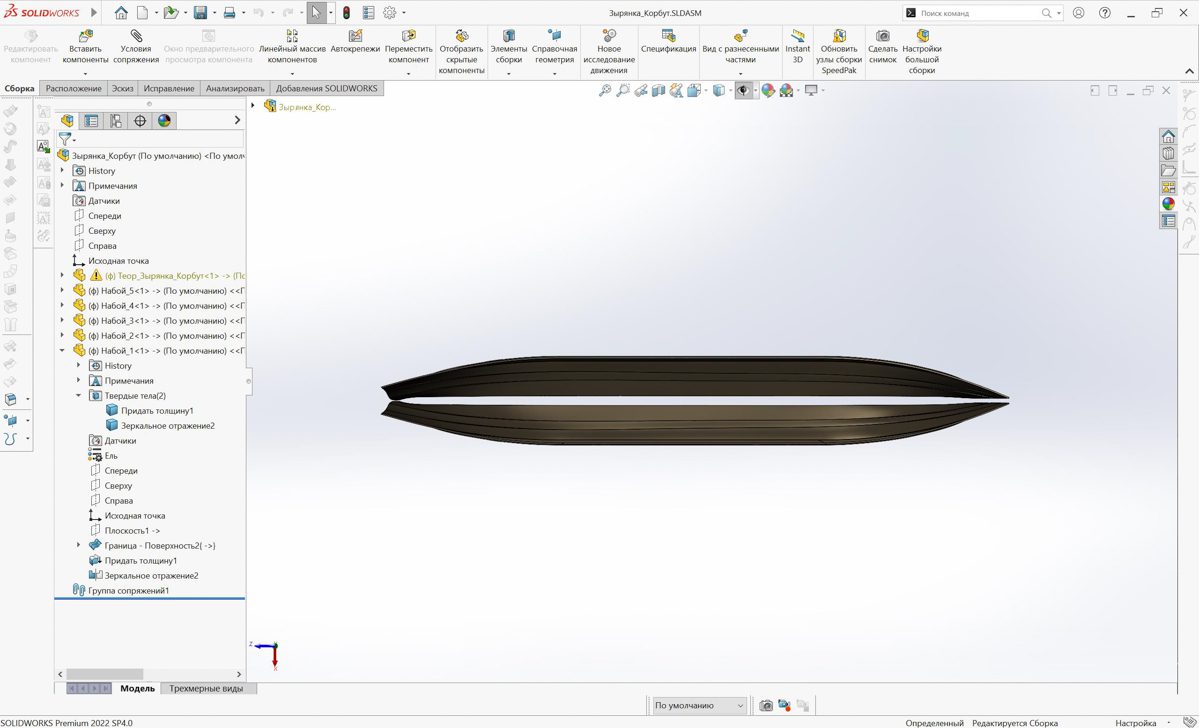Click the Rebuild traffic light icon
1199x728 pixels.
pos(346,13)
